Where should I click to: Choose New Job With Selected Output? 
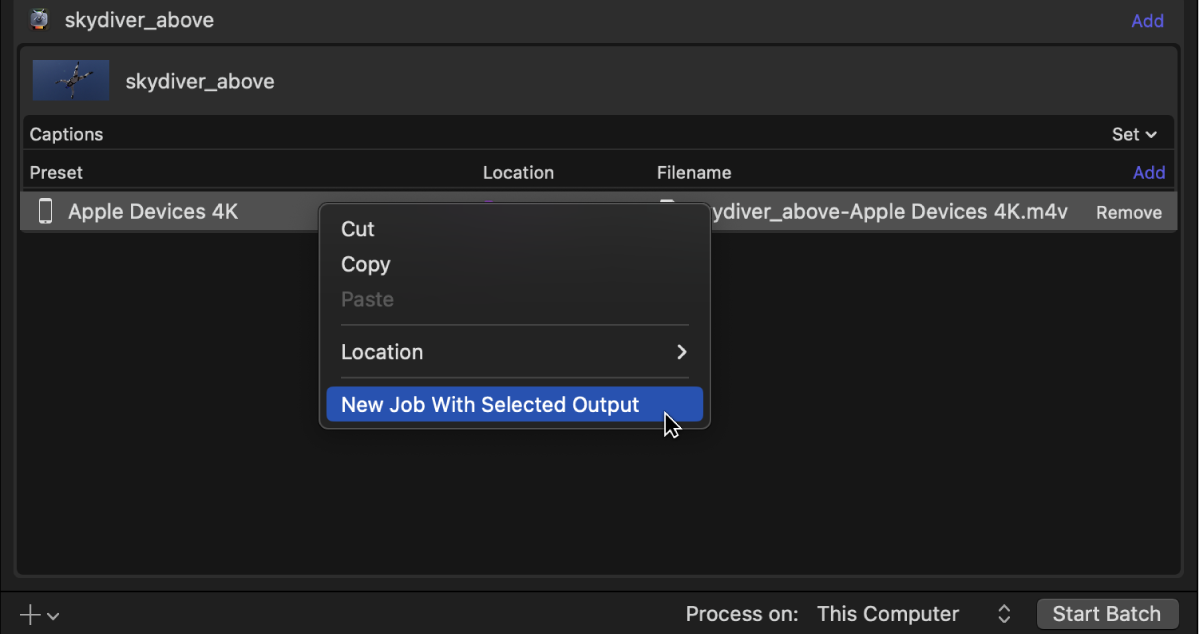[x=490, y=404]
